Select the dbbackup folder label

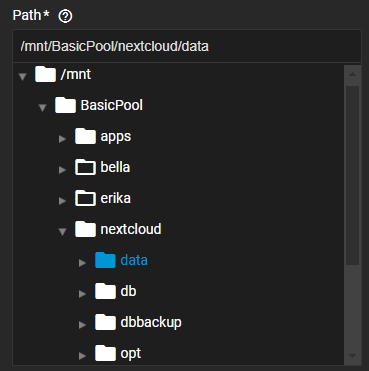point(151,323)
